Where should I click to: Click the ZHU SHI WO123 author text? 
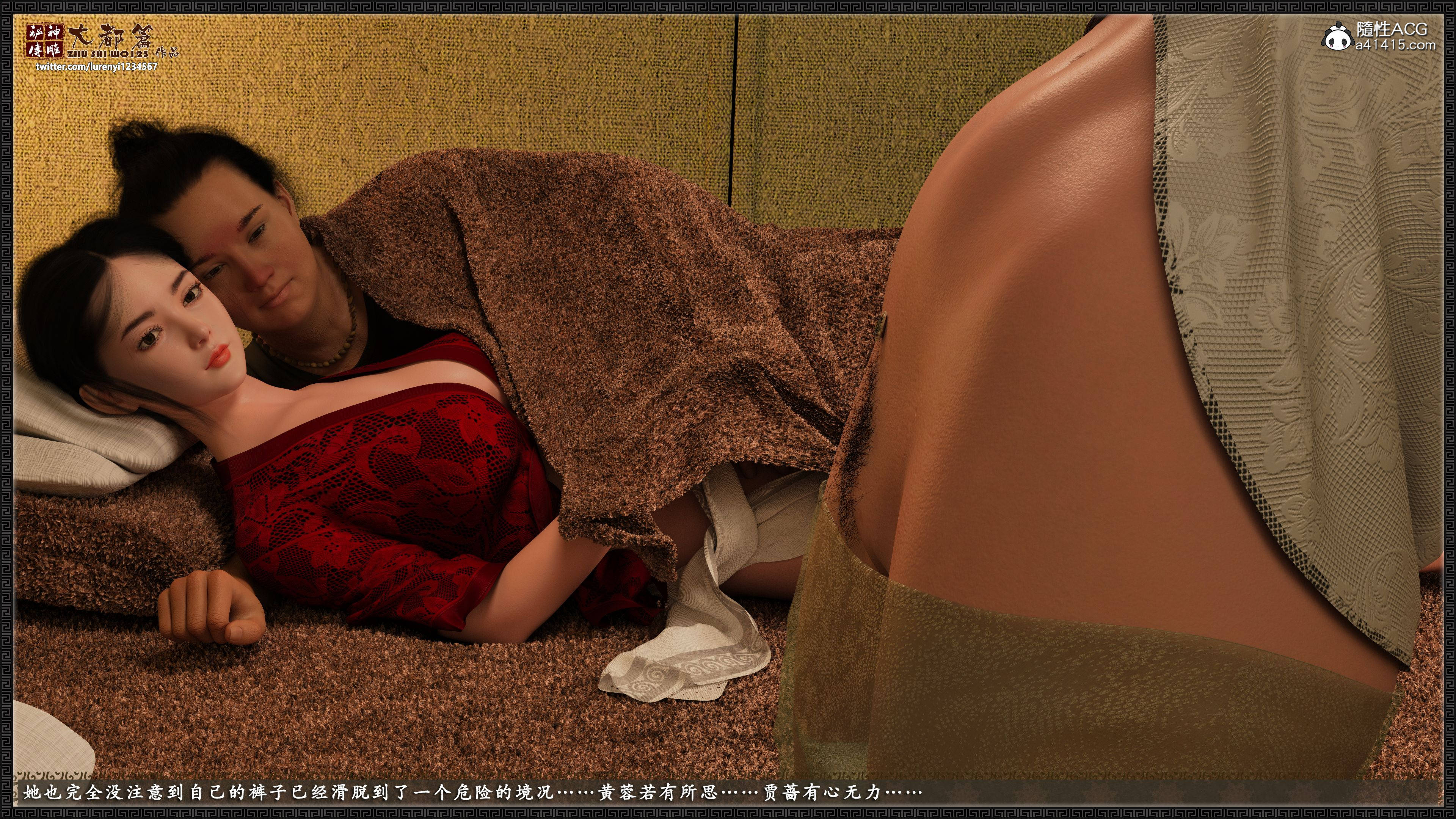point(108,54)
